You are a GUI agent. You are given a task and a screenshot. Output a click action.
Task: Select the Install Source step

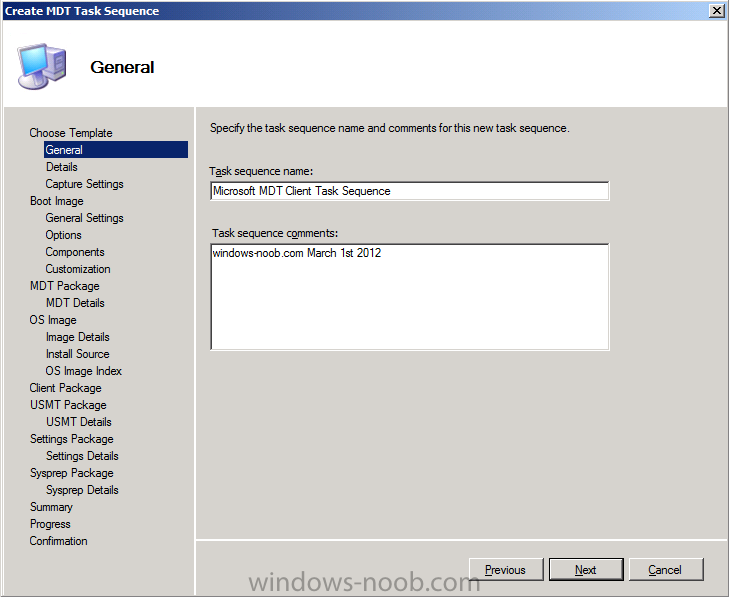(x=78, y=354)
